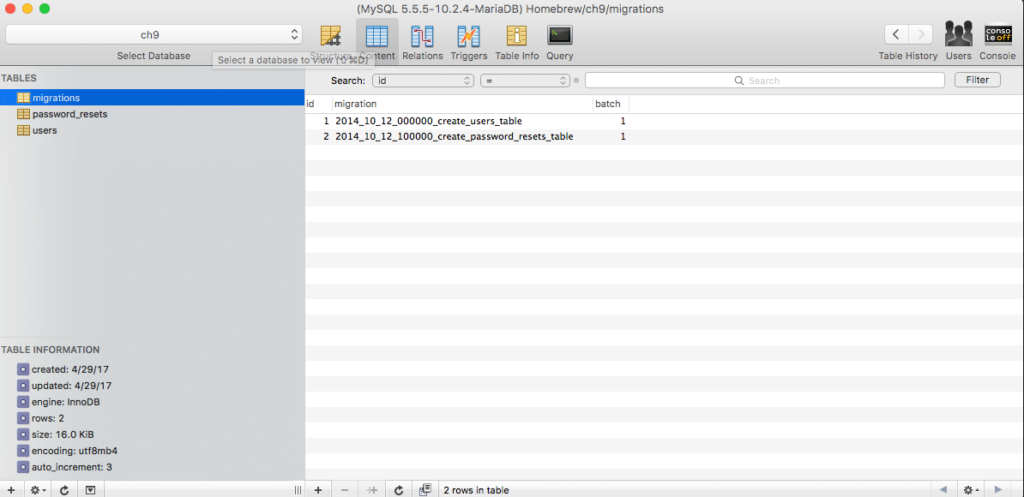1024x497 pixels.
Task: Select the migrations table
Action: 152,97
